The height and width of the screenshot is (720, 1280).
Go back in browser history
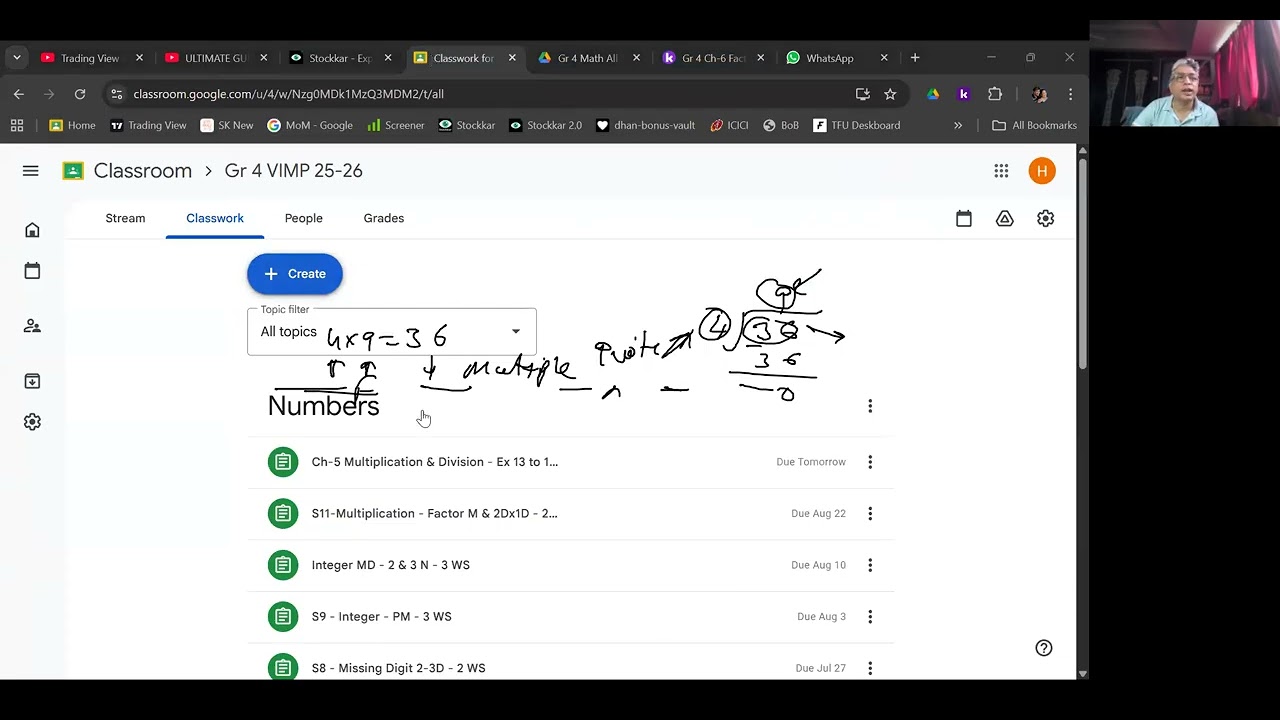pyautogui.click(x=19, y=94)
